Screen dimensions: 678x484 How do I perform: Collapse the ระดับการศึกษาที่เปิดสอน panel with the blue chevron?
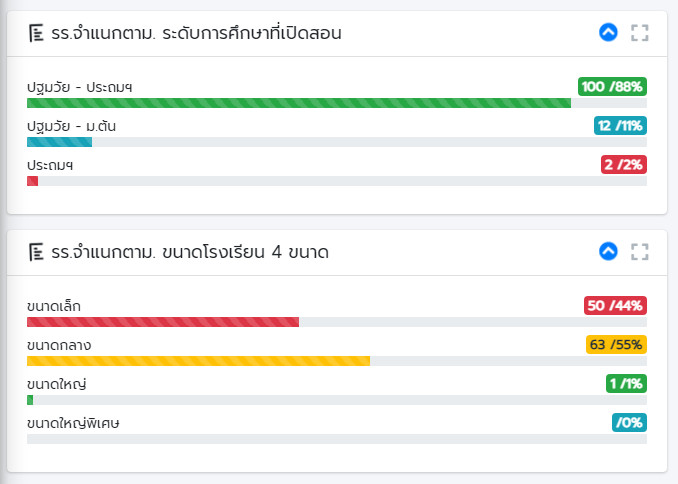[608, 32]
